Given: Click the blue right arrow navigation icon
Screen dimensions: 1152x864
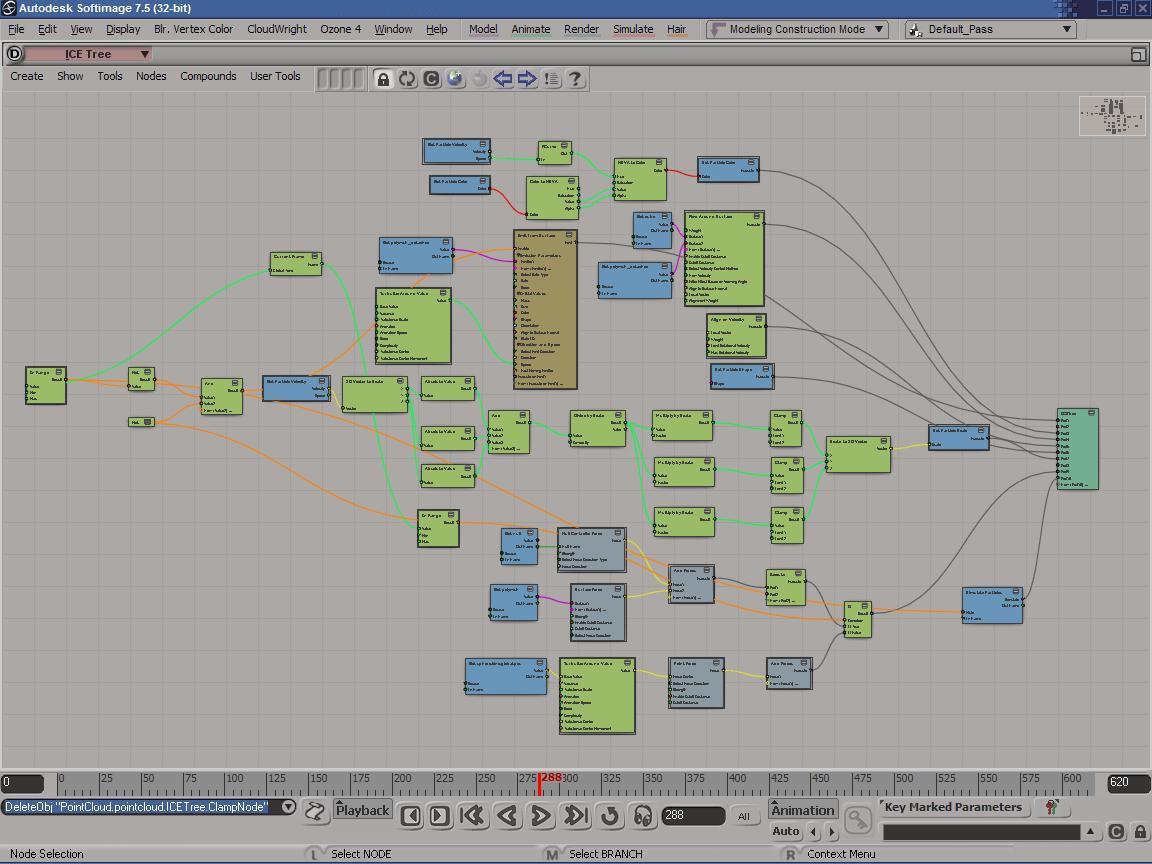Looking at the screenshot, I should click(x=527, y=79).
